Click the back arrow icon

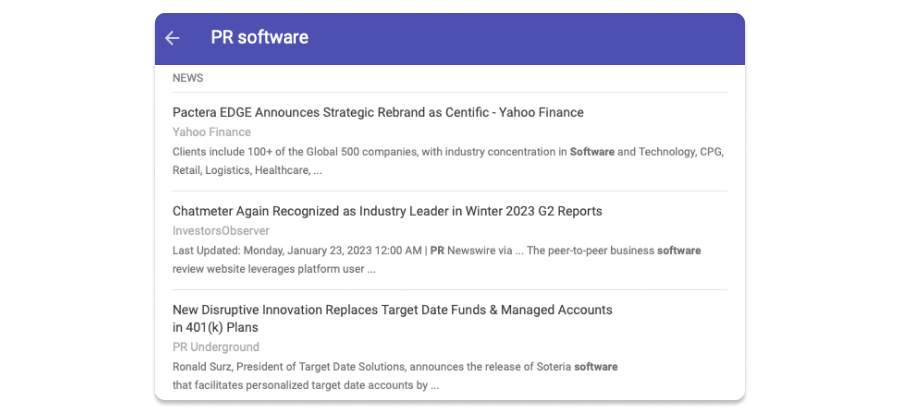[172, 38]
